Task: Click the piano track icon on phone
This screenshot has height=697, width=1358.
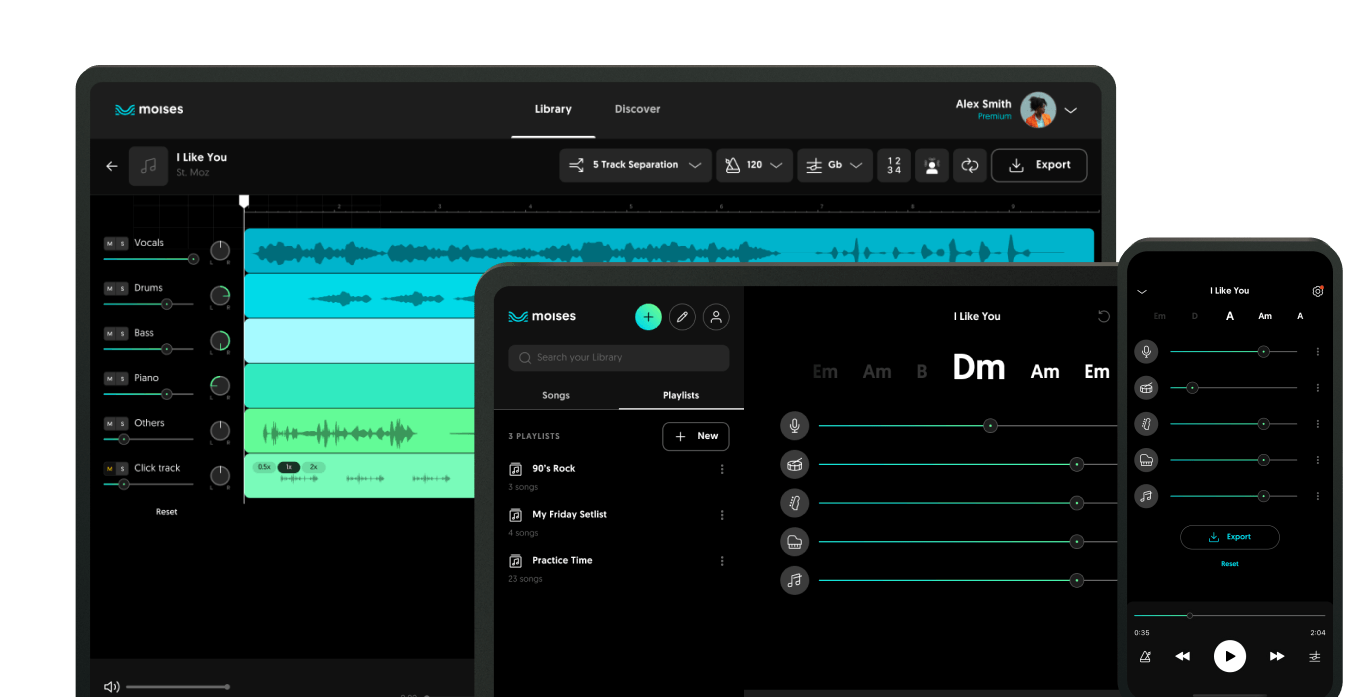Action: pyautogui.click(x=1146, y=459)
